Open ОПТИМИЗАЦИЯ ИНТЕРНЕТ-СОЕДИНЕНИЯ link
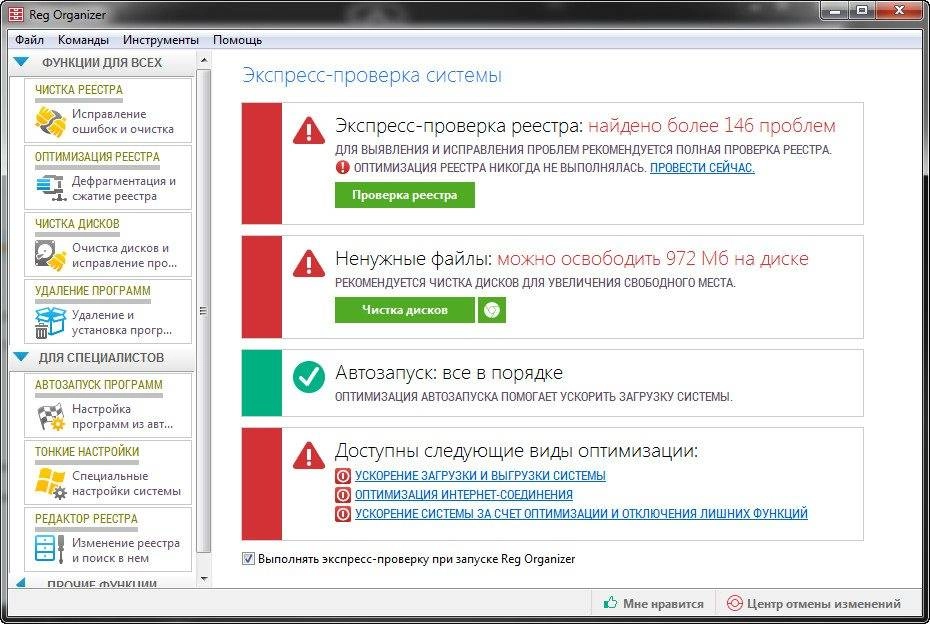 click(464, 495)
